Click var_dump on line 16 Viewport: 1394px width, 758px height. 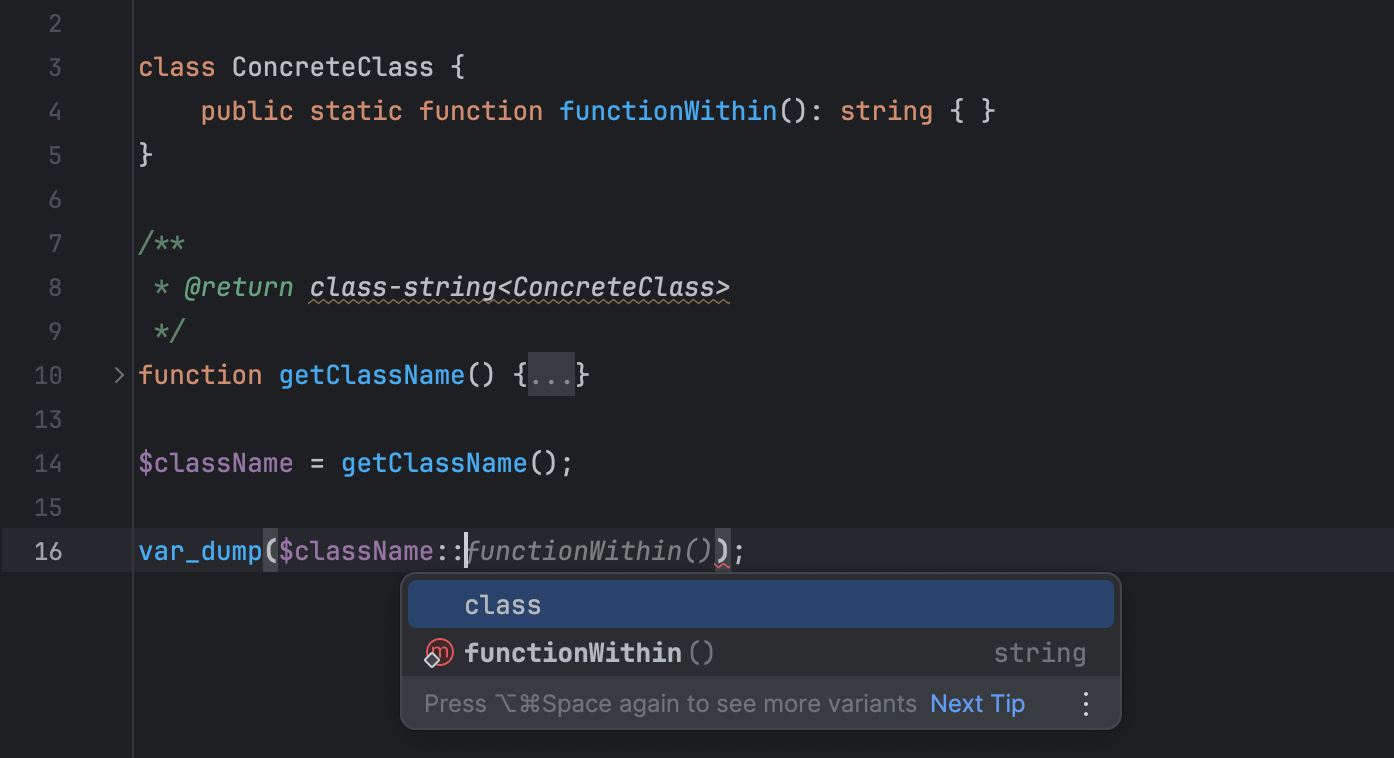coord(200,551)
